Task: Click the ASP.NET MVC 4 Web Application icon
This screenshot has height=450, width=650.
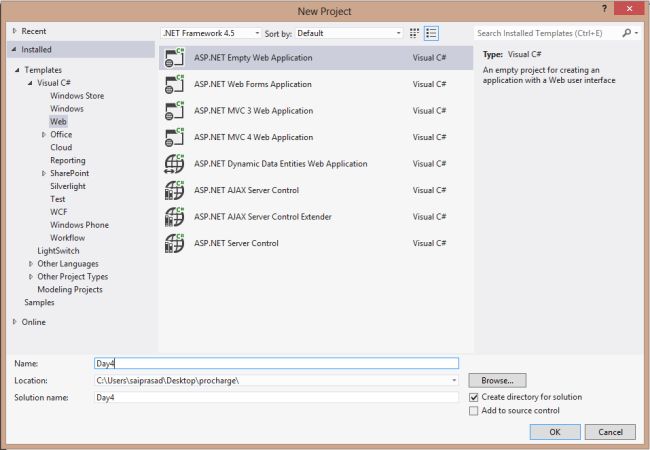Action: (x=174, y=137)
